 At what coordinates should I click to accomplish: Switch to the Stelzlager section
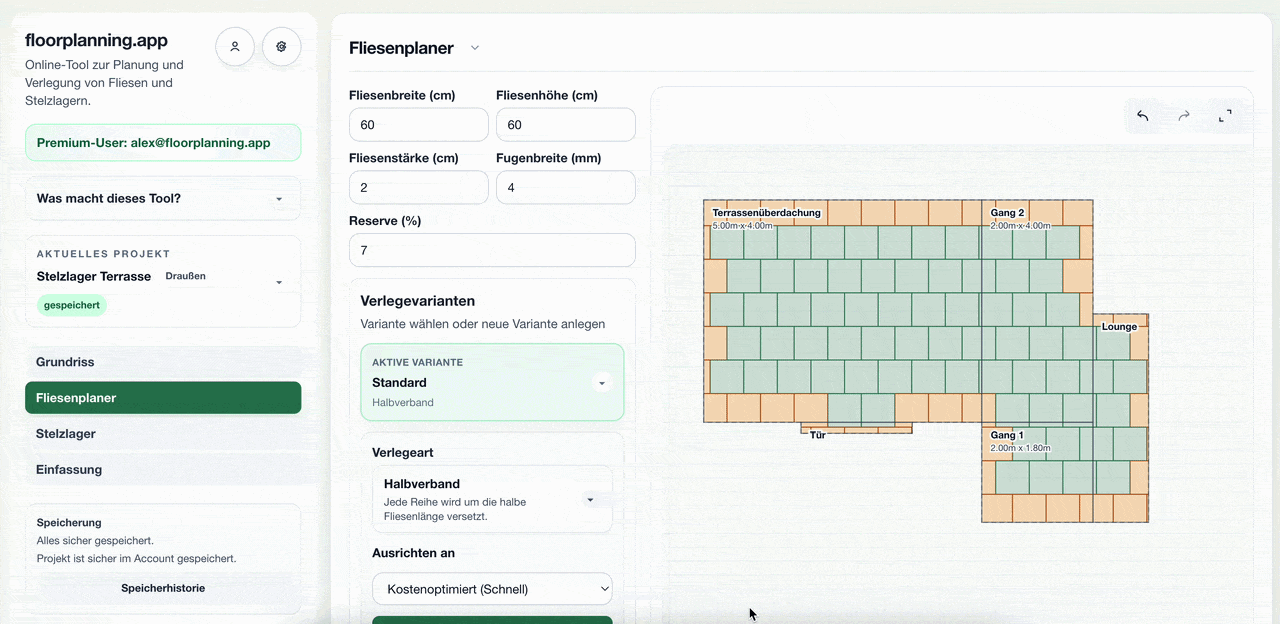163,434
